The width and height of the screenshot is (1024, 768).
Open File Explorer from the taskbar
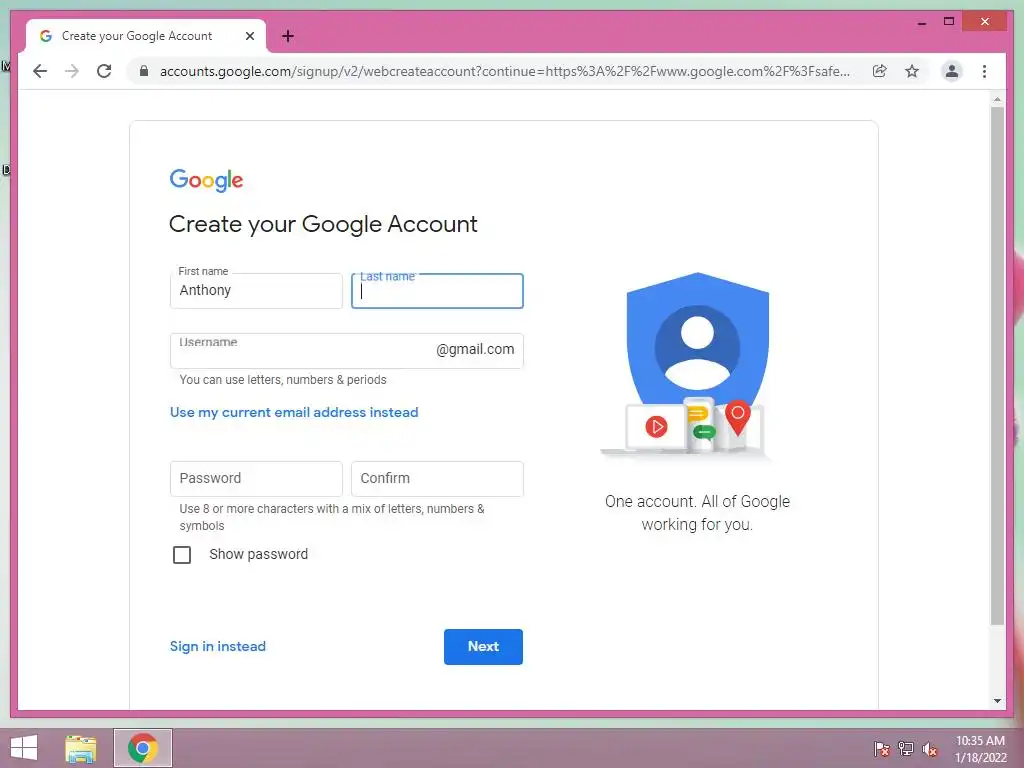81,748
